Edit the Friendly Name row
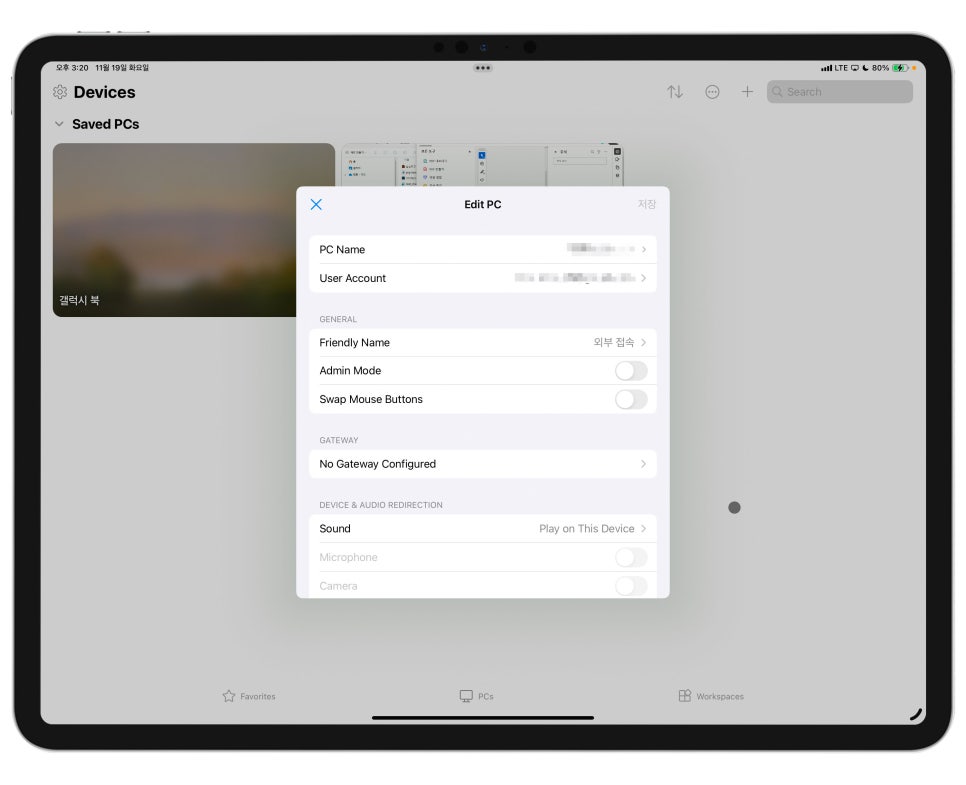Viewport: 966px width, 785px height. 482,343
